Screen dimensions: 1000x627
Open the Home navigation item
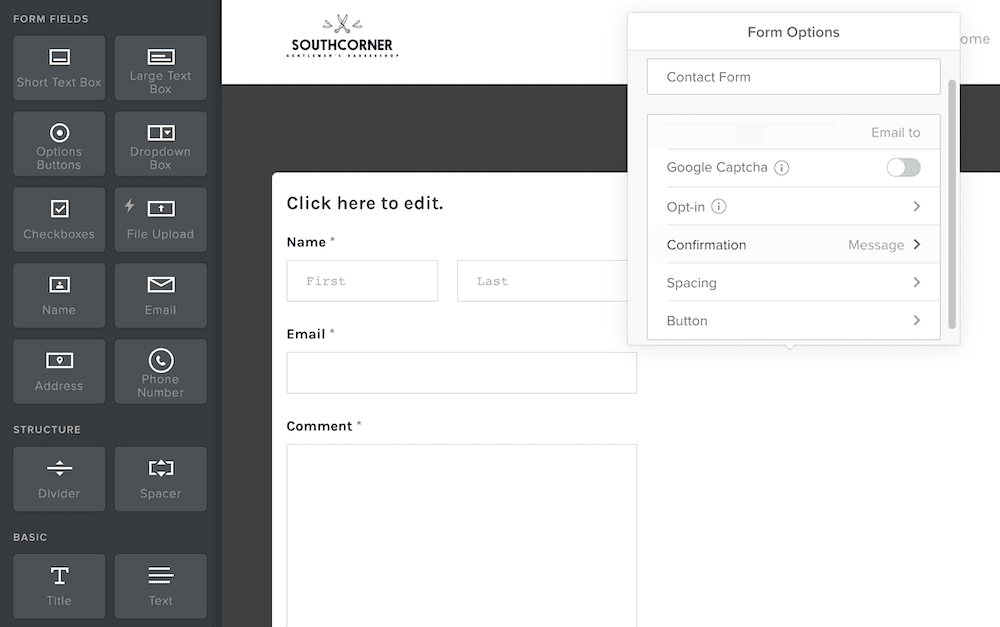click(973, 39)
